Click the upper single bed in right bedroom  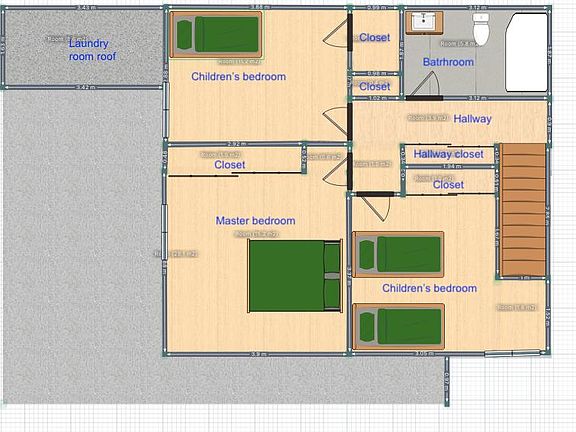click(x=398, y=255)
